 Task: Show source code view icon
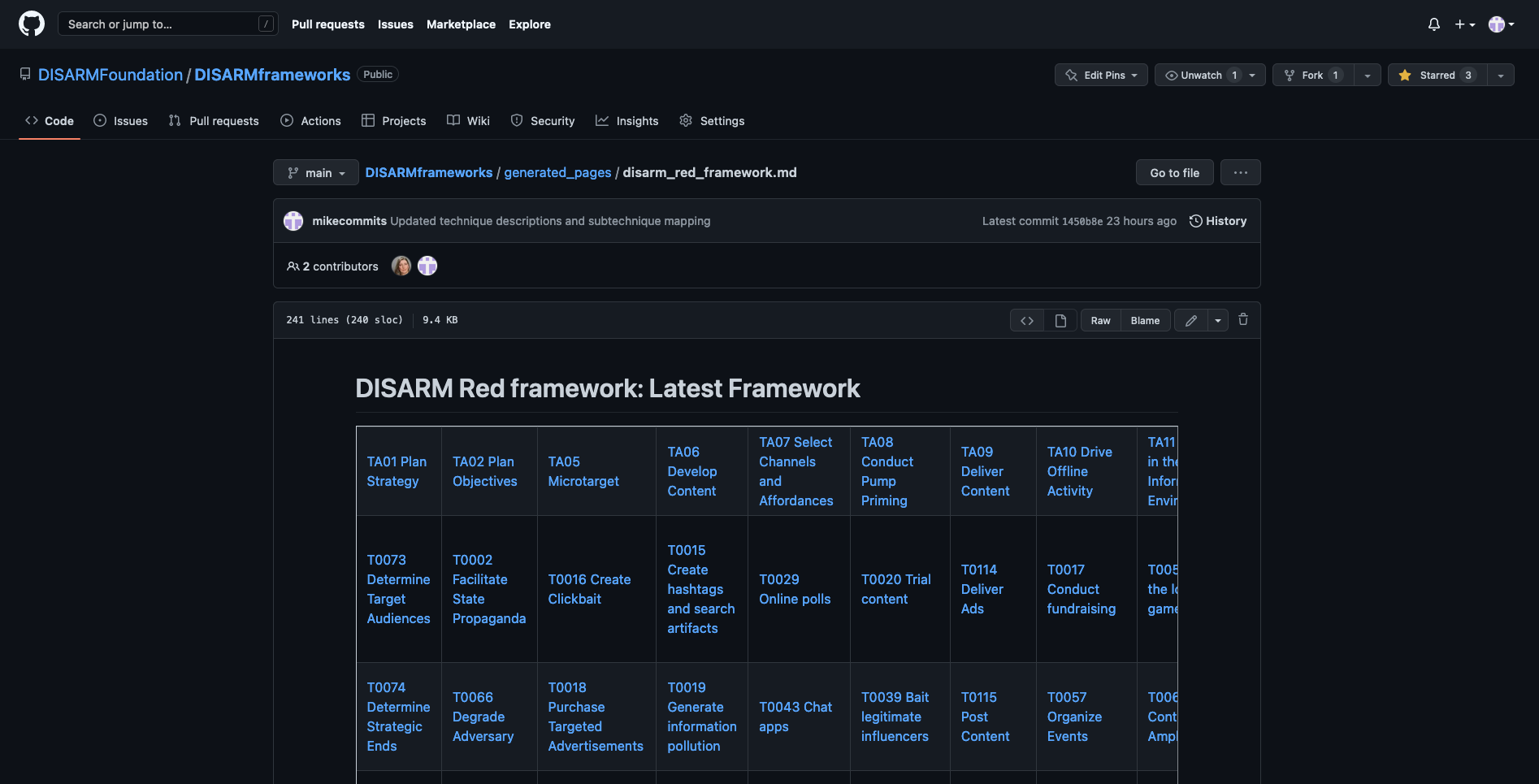click(x=1027, y=320)
